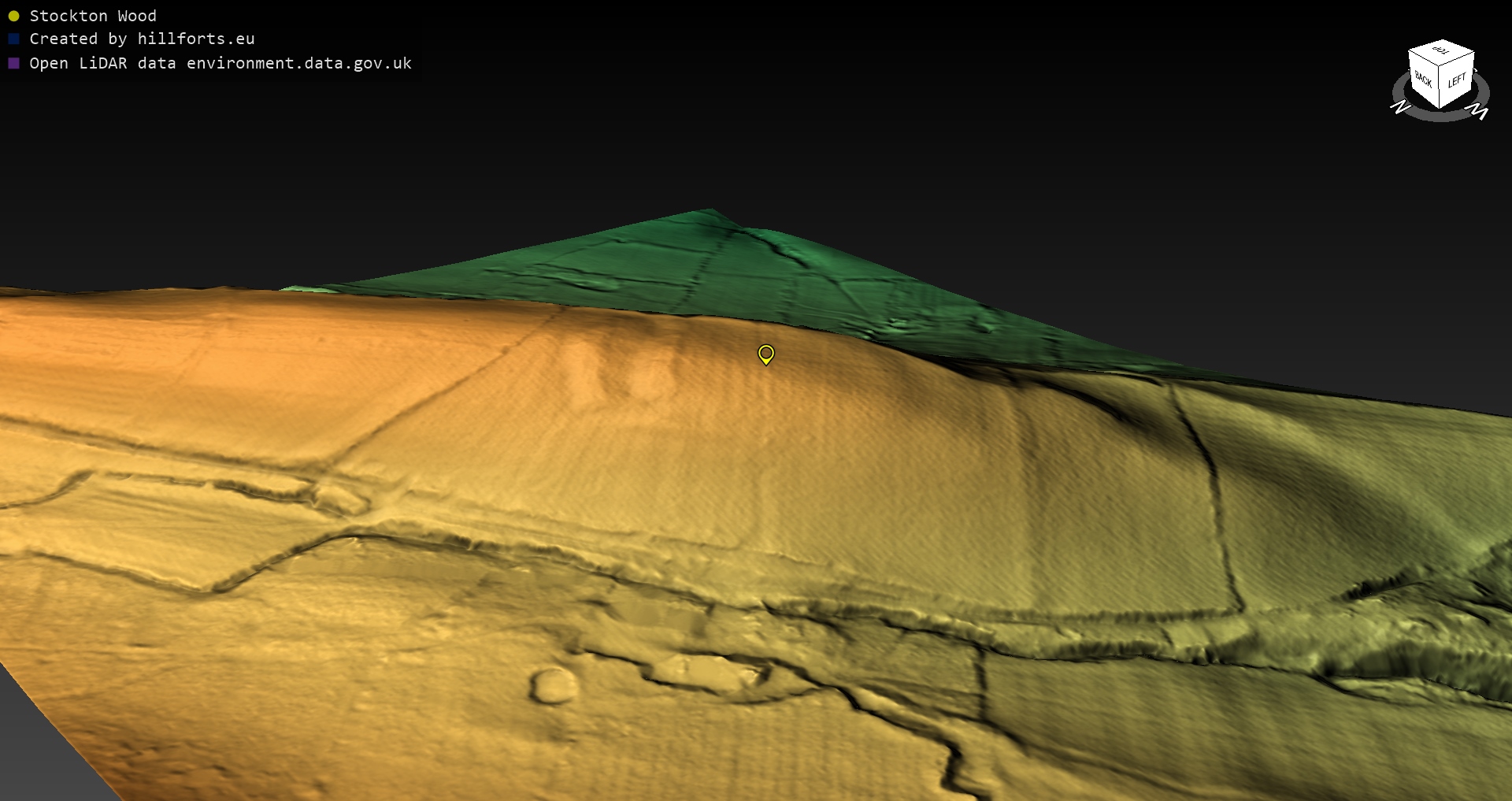Click the small rectangular enclosure on left terrain
This screenshot has height=801, width=1512.
[x=340, y=499]
